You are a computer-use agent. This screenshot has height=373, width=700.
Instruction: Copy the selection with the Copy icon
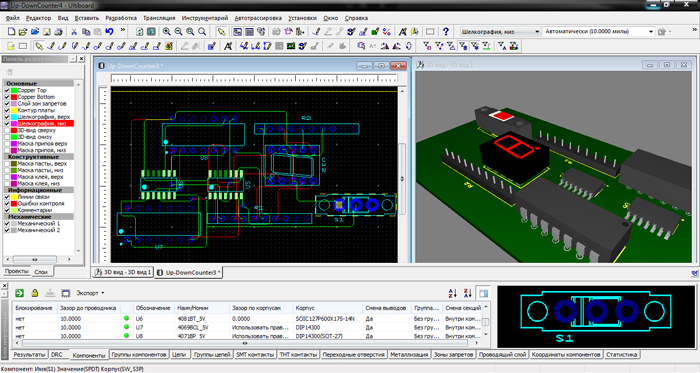(86, 32)
